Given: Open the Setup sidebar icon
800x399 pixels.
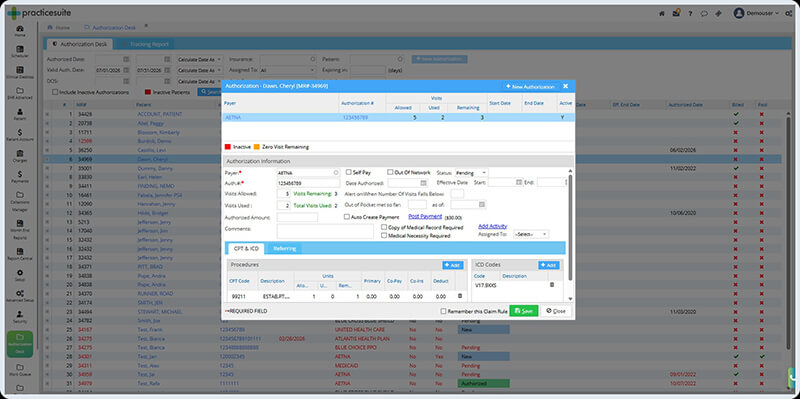Looking at the screenshot, I should [x=19, y=275].
